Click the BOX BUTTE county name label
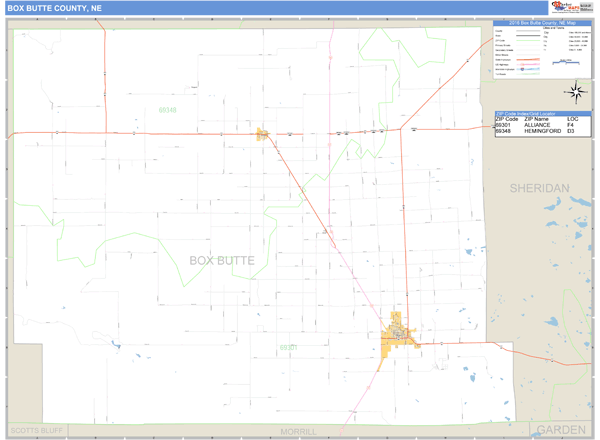 click(221, 260)
